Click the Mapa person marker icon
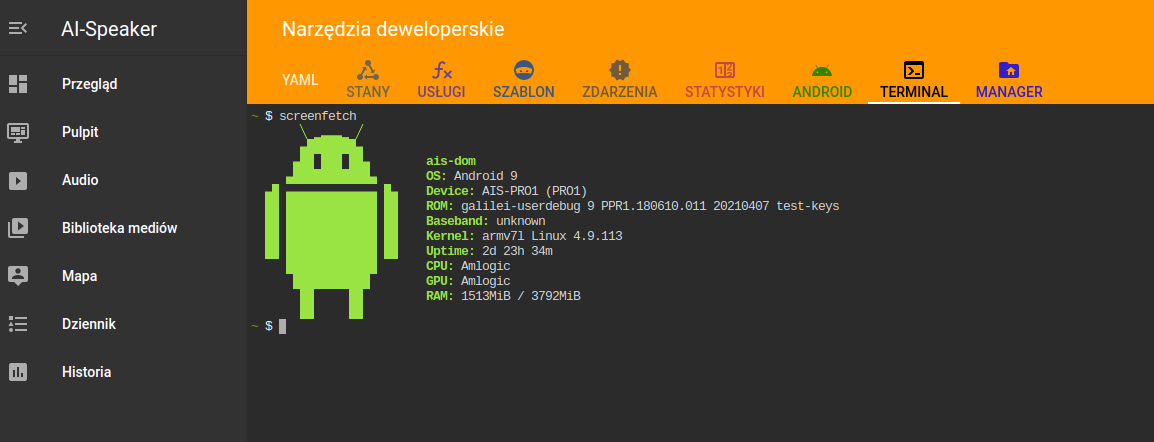 (18, 276)
